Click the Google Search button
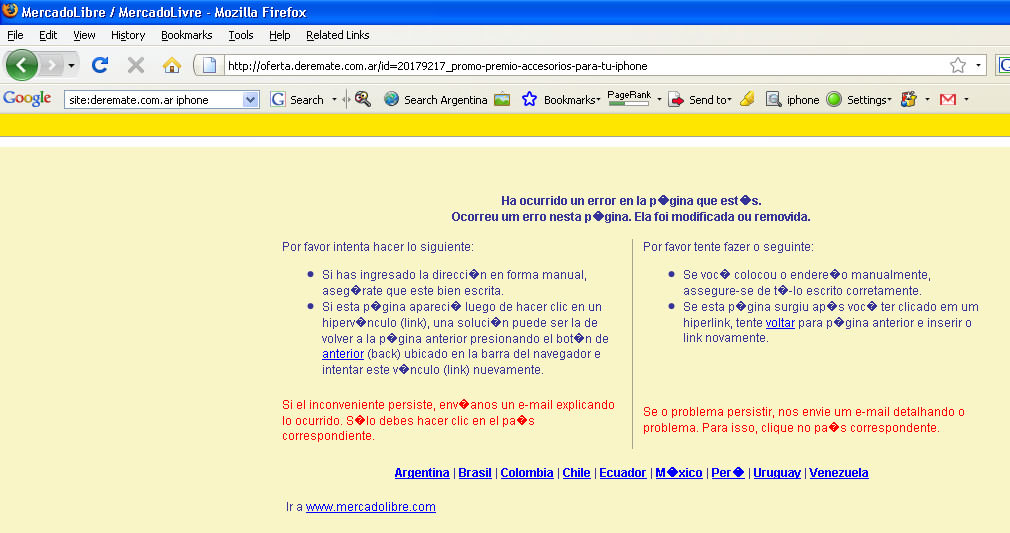This screenshot has height=533, width=1010. click(298, 100)
